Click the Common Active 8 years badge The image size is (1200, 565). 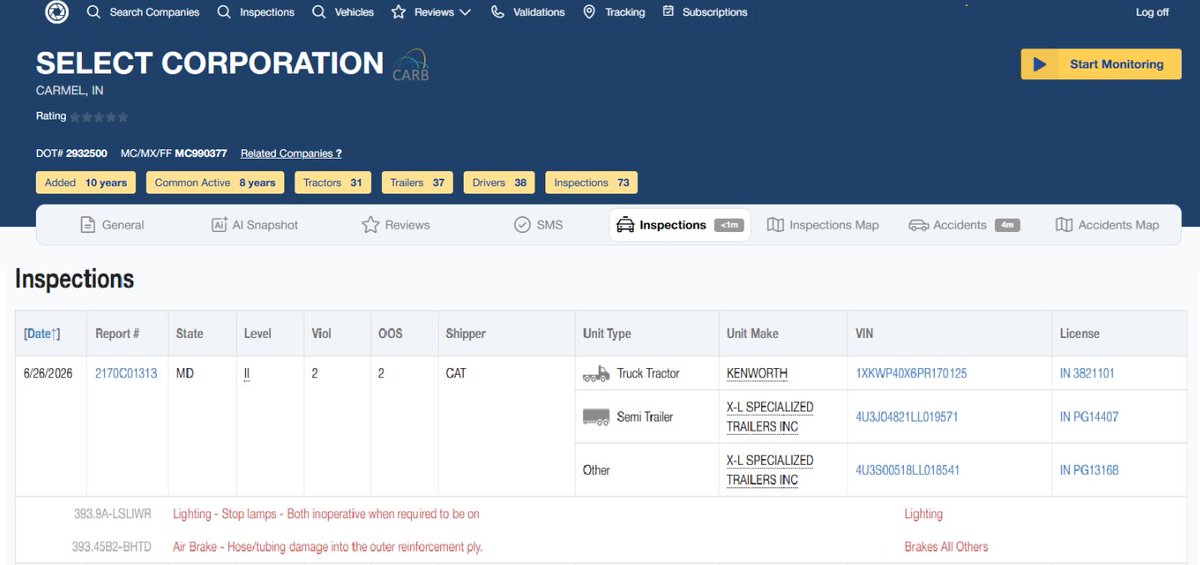(215, 183)
